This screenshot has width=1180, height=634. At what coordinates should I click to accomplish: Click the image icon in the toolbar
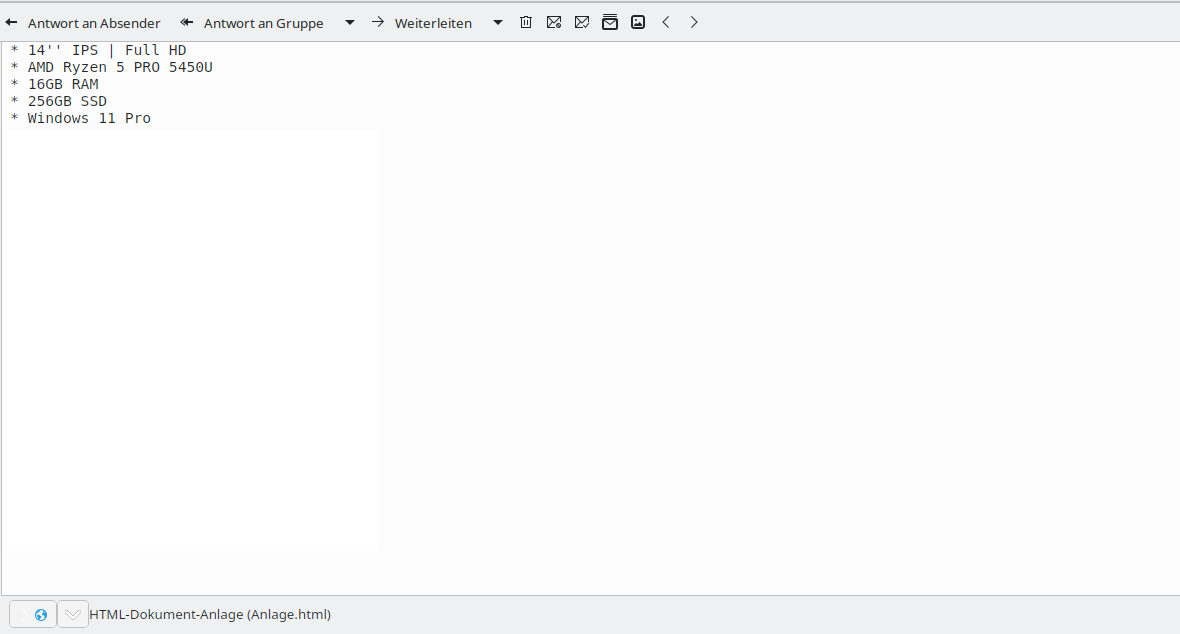pyautogui.click(x=638, y=22)
